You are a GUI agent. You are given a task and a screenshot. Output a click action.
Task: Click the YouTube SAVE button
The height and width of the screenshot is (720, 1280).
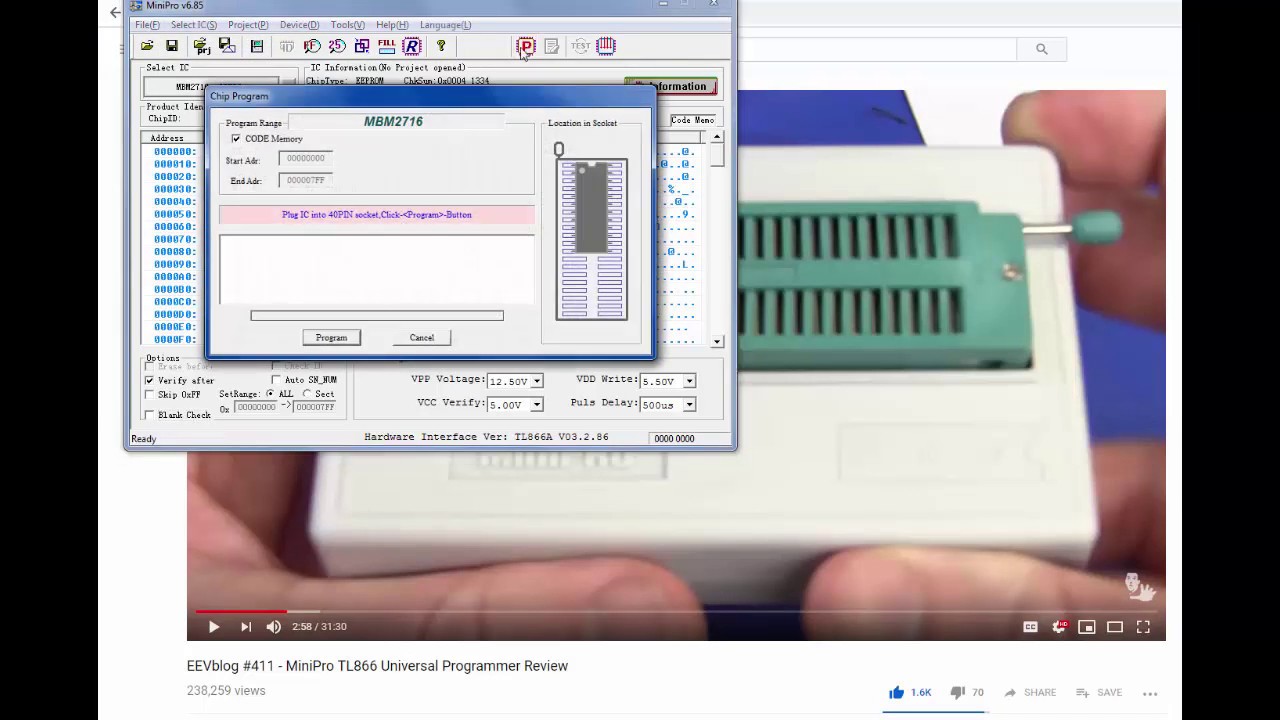(x=1098, y=692)
